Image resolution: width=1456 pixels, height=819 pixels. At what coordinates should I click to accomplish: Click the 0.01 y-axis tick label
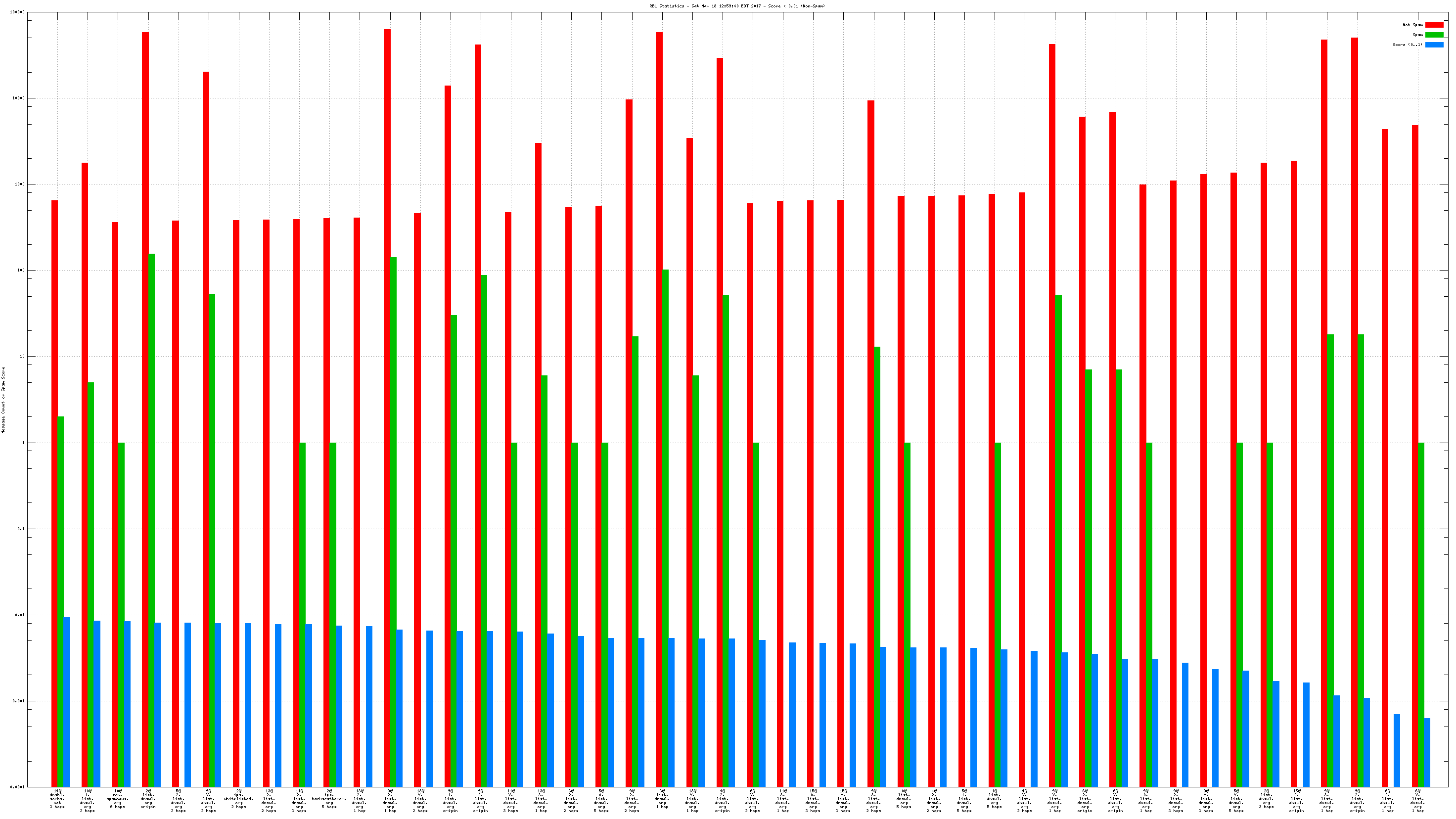(20, 615)
